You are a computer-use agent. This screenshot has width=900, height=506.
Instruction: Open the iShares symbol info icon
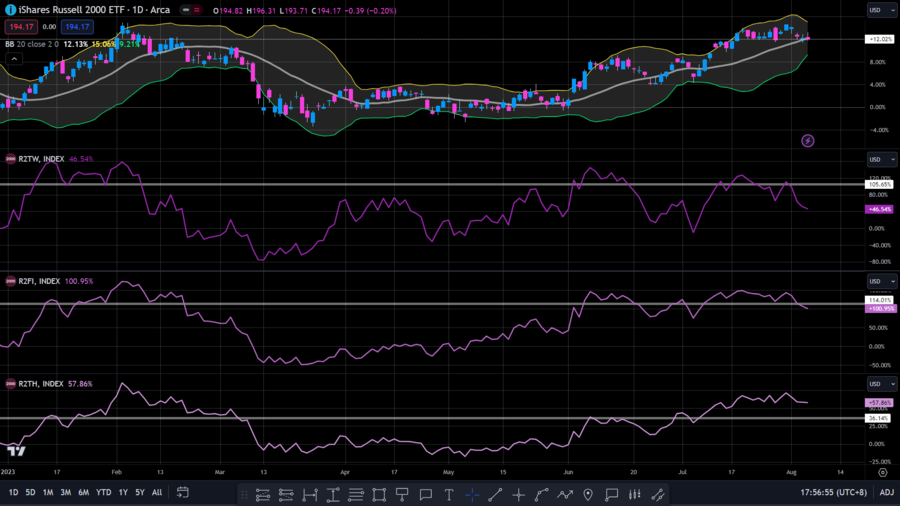coord(10,10)
